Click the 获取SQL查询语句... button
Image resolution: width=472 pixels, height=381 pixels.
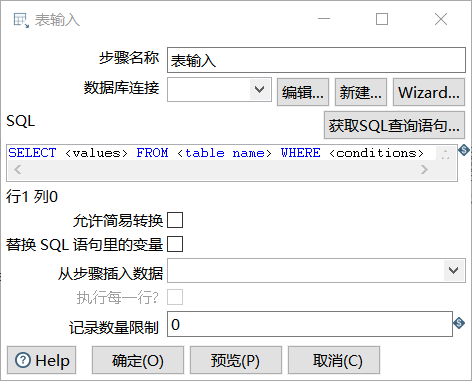coord(394,125)
